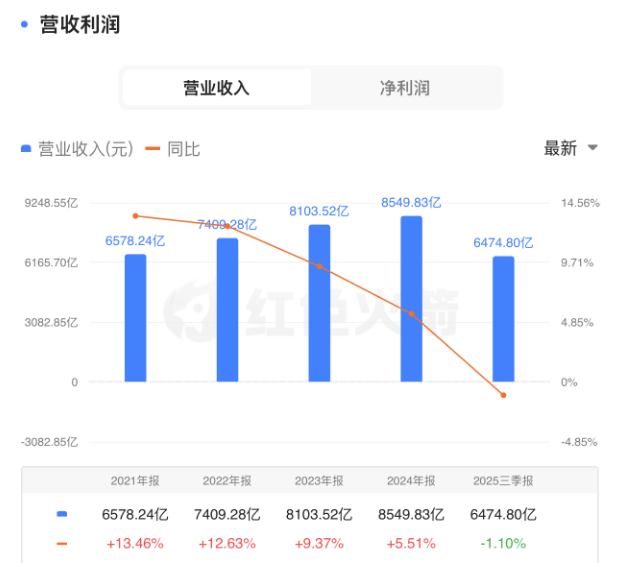
Task: Click table value 8549.83亿
Action: pos(411,514)
